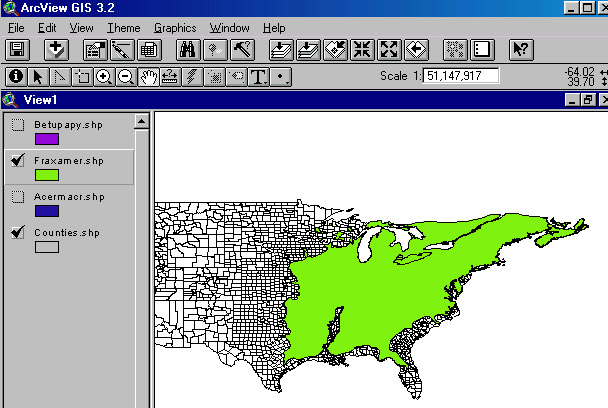Select the Vertex Edit tool
The image size is (608, 408).
[60, 76]
